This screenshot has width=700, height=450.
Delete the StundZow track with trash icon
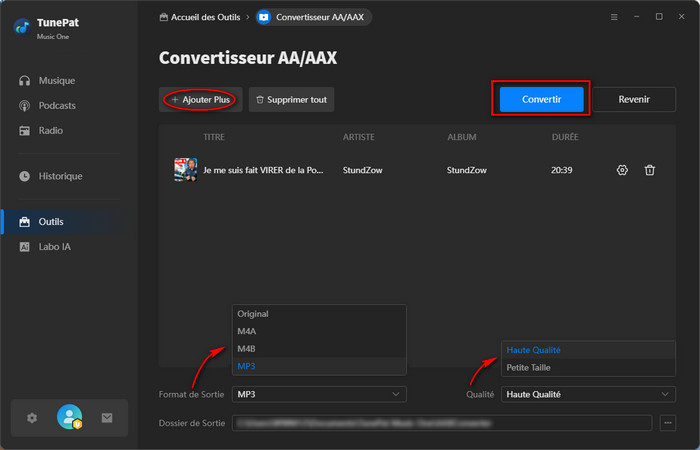tap(650, 170)
